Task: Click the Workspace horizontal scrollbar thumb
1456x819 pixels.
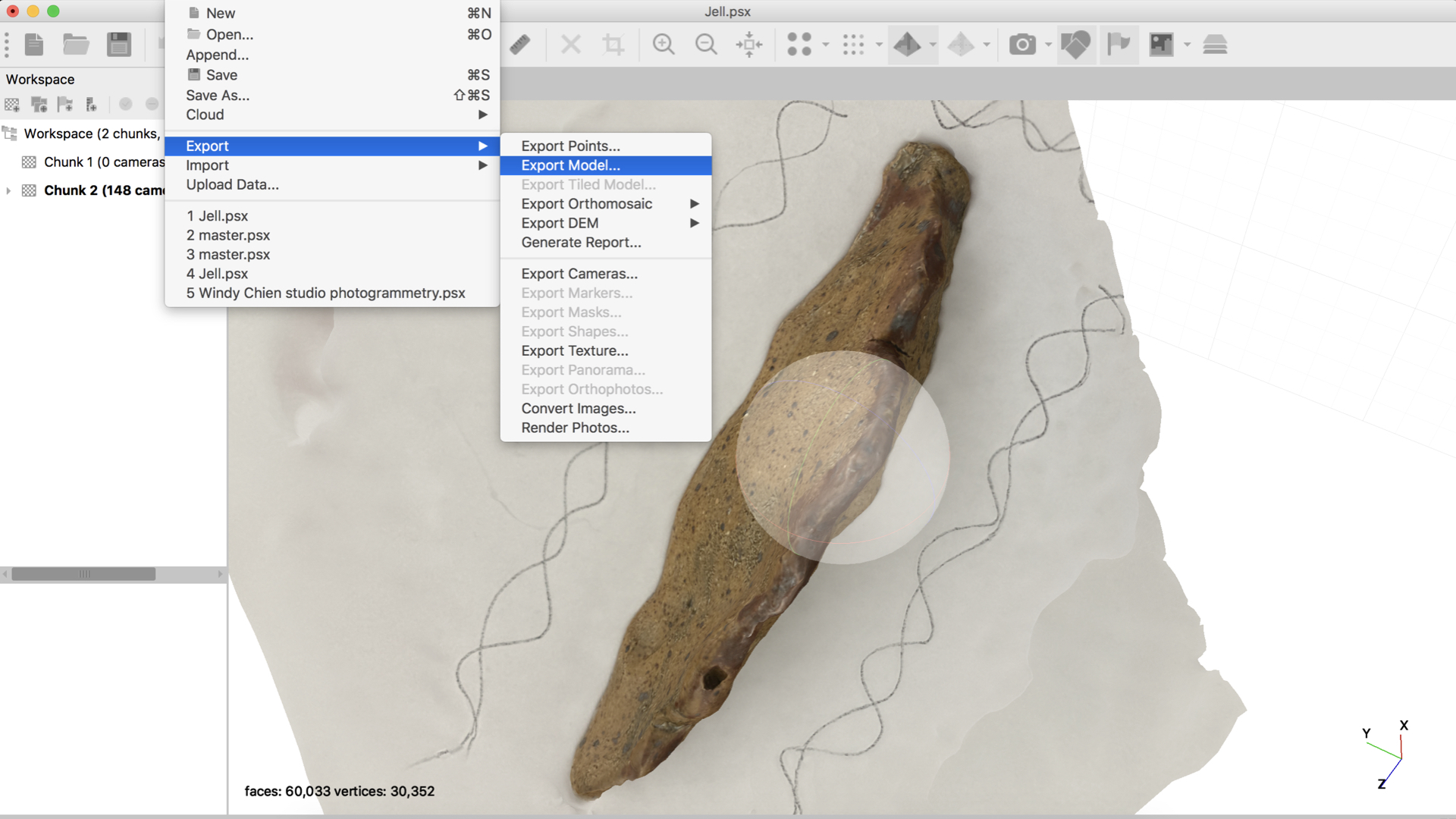Action: click(83, 574)
